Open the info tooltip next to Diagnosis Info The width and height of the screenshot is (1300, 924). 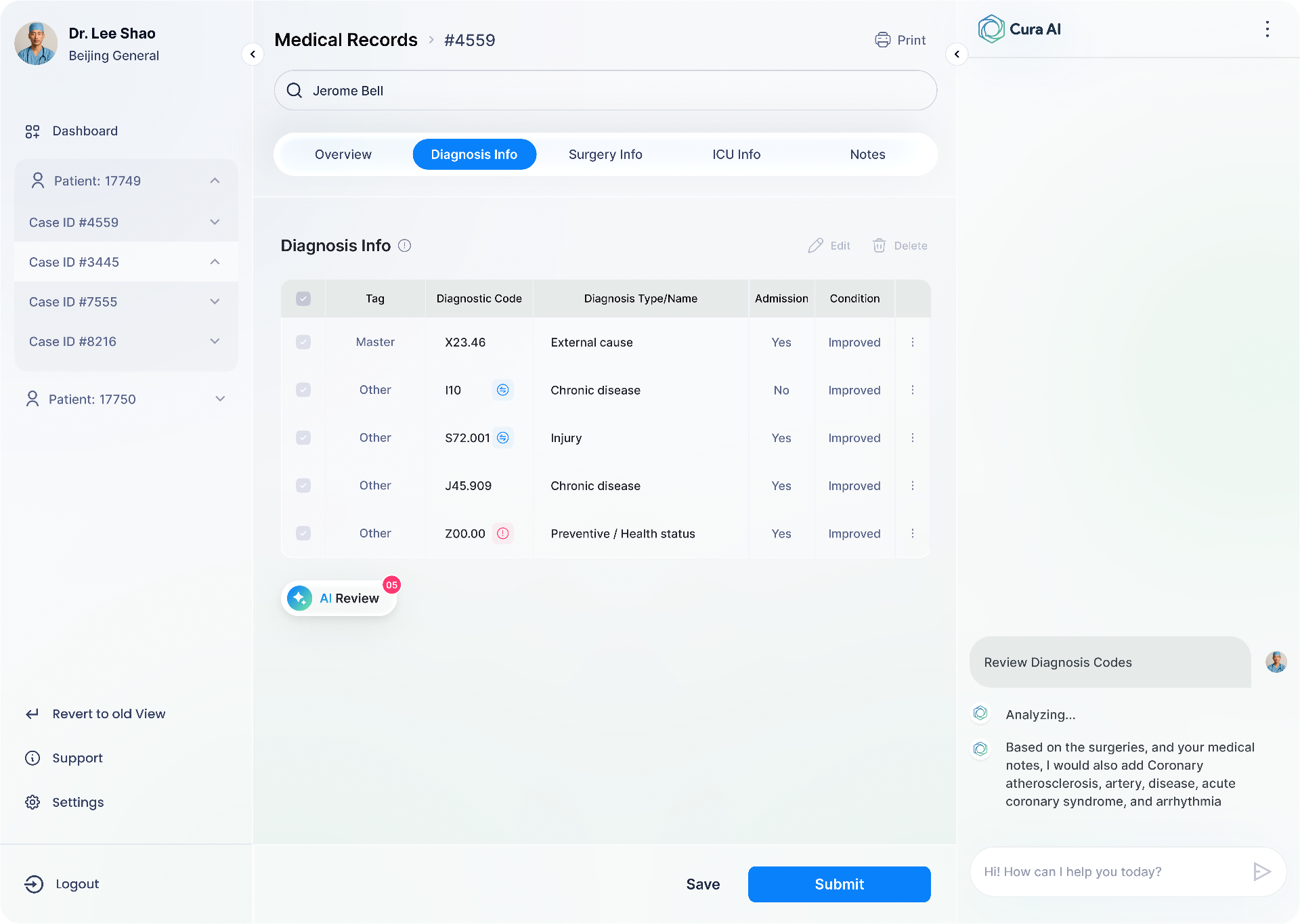pyautogui.click(x=404, y=246)
